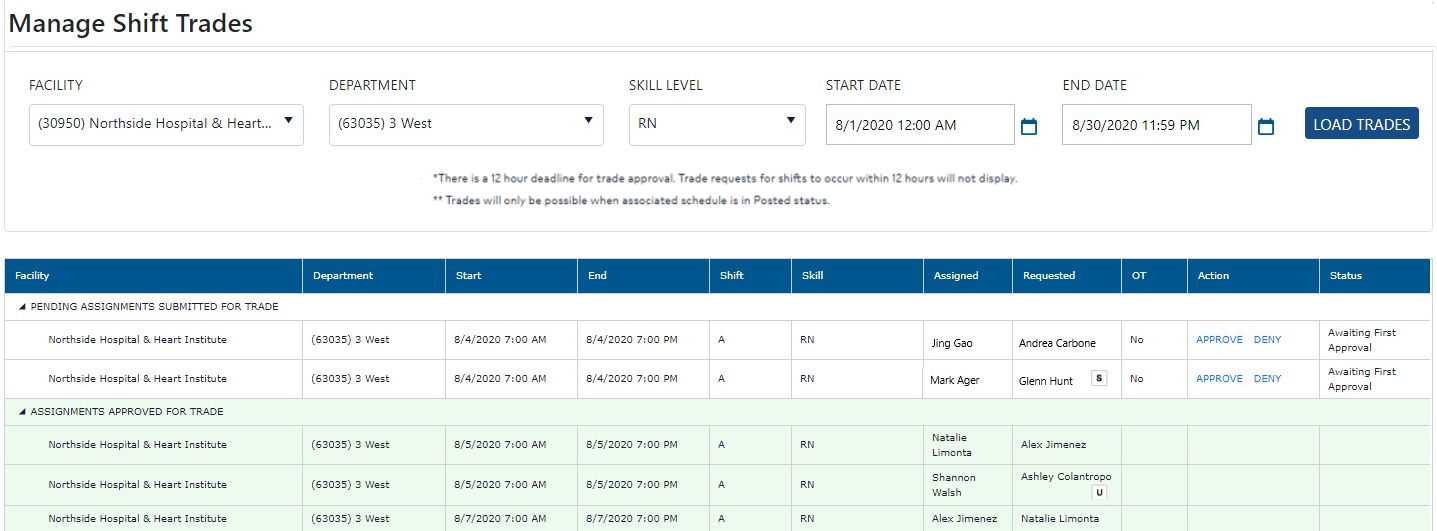This screenshot has height=531, width=1437.
Task: Open the End Date calendar picker
Action: pos(1265,126)
